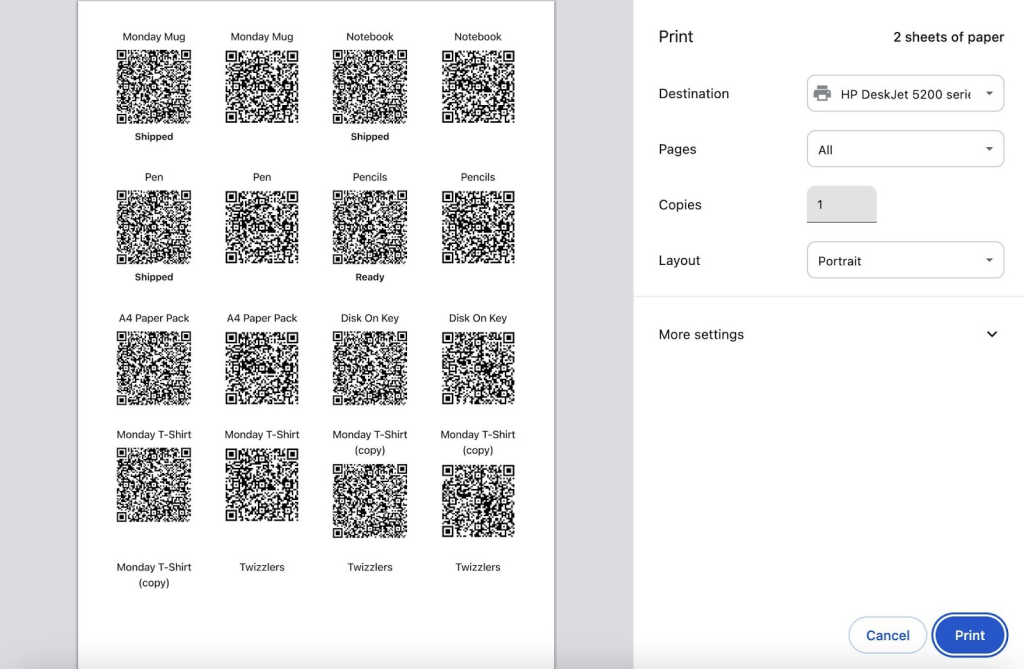Click the rightmost Monday T-Shirt (copy) QR code
Screen dimensions: 1024x669
(478, 501)
